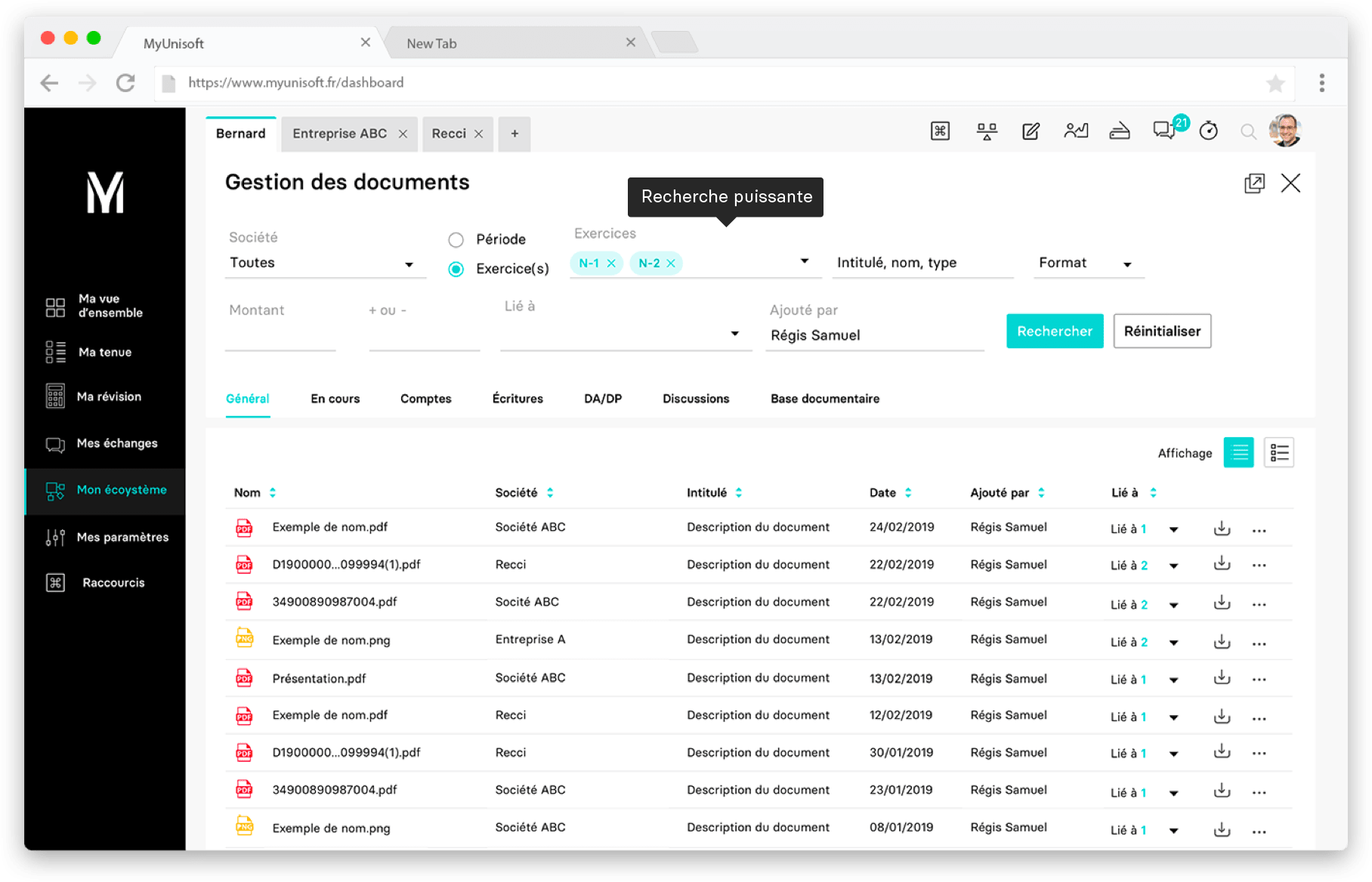Close the Entreprise ABC tab

click(x=403, y=134)
